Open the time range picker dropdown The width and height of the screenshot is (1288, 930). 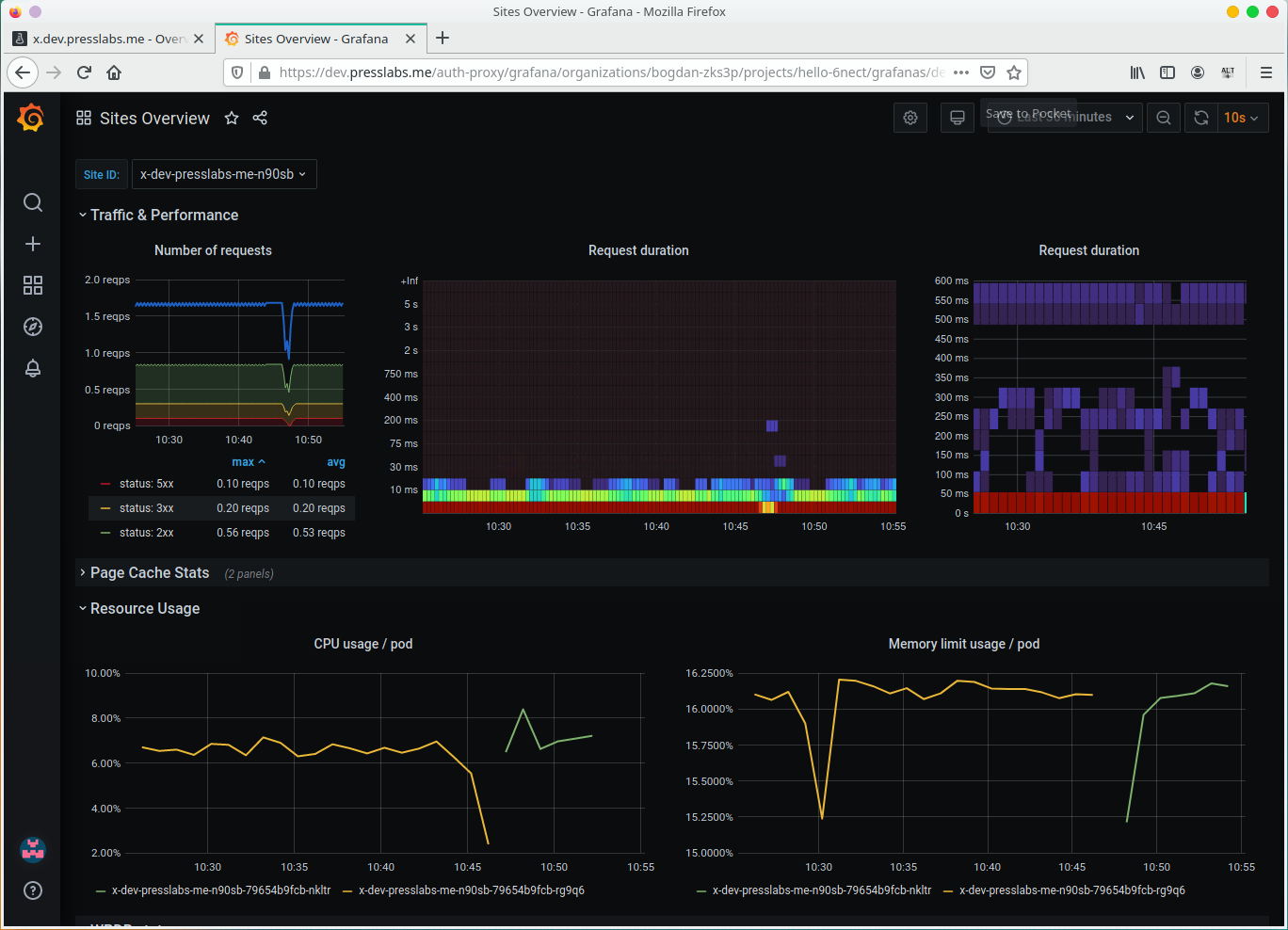pos(1065,118)
